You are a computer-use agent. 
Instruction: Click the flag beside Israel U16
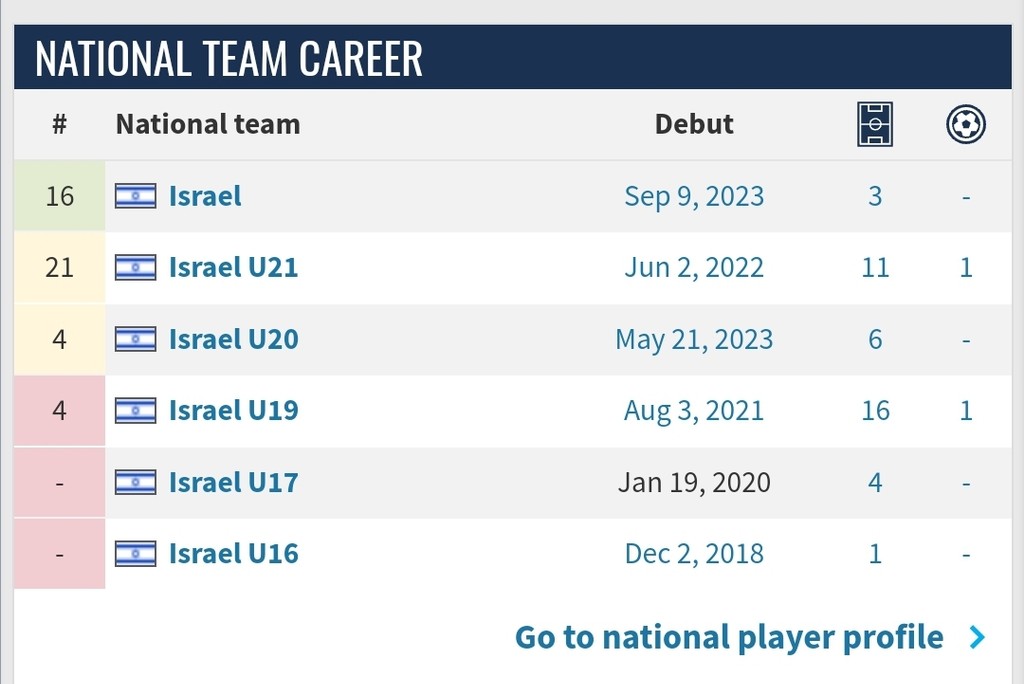click(136, 553)
